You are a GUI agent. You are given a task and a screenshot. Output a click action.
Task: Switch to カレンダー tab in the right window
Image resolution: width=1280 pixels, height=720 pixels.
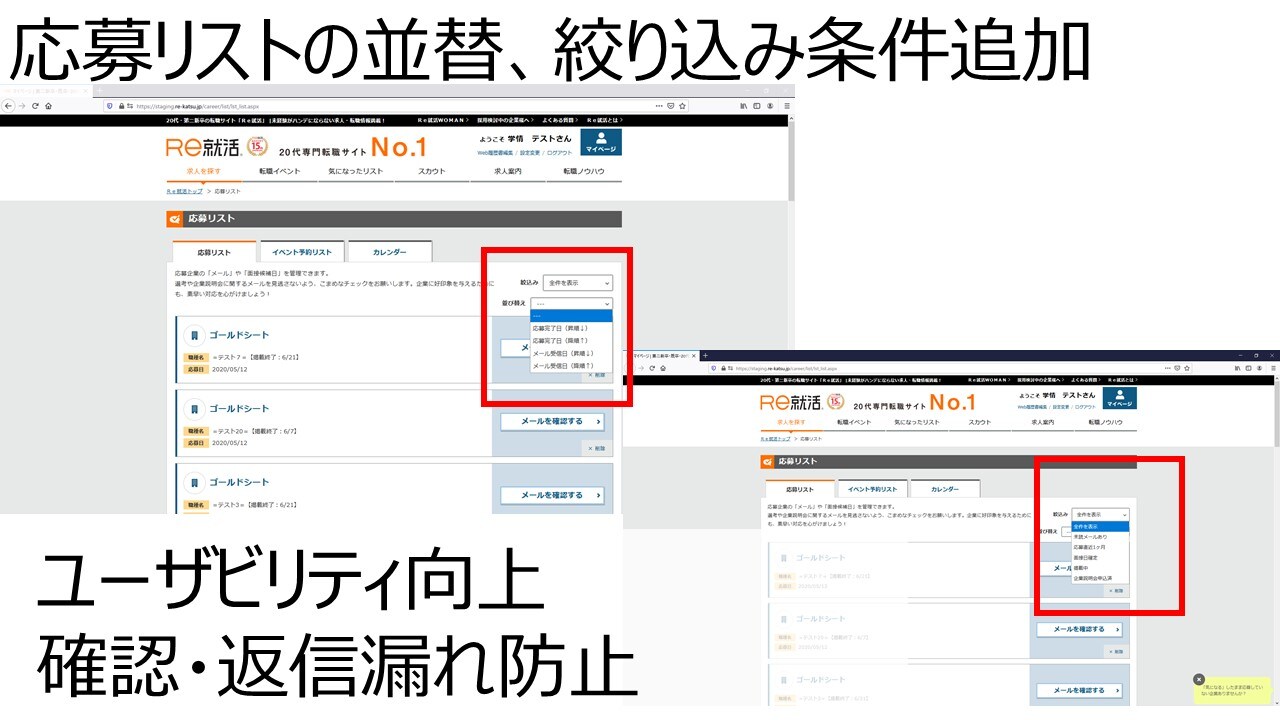945,490
